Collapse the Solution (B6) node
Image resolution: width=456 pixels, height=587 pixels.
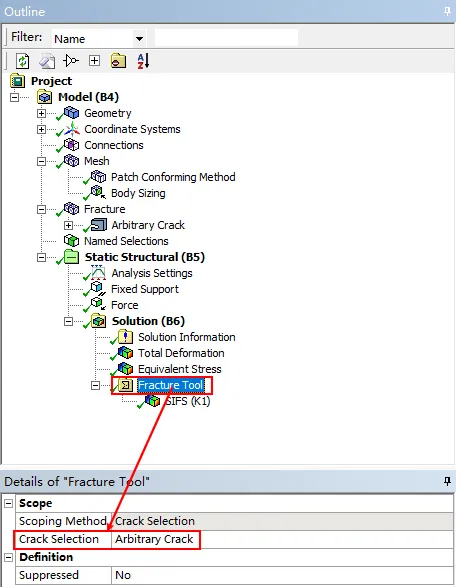68,321
